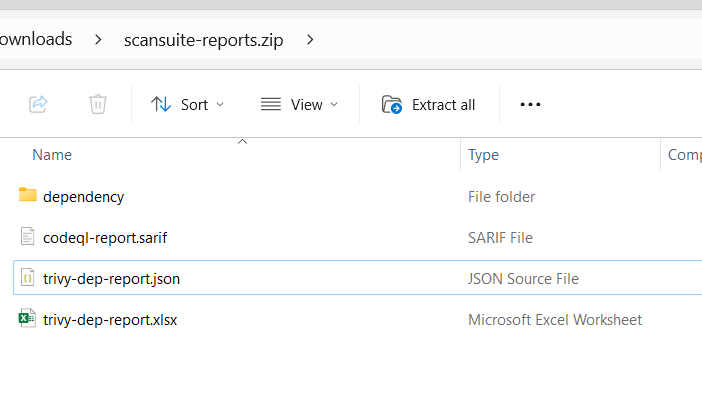Click the partially visible Compressed column header
This screenshot has width=702, height=398.
pos(685,155)
